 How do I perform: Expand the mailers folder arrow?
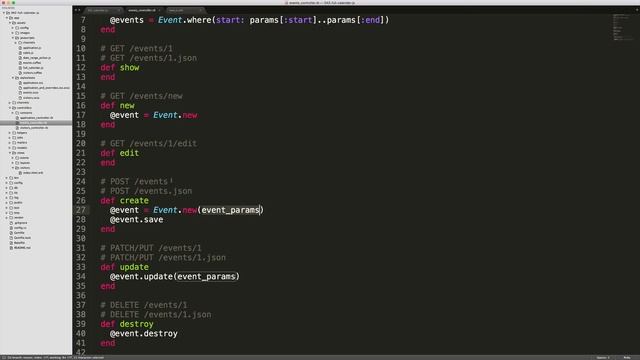pyautogui.click(x=10, y=143)
